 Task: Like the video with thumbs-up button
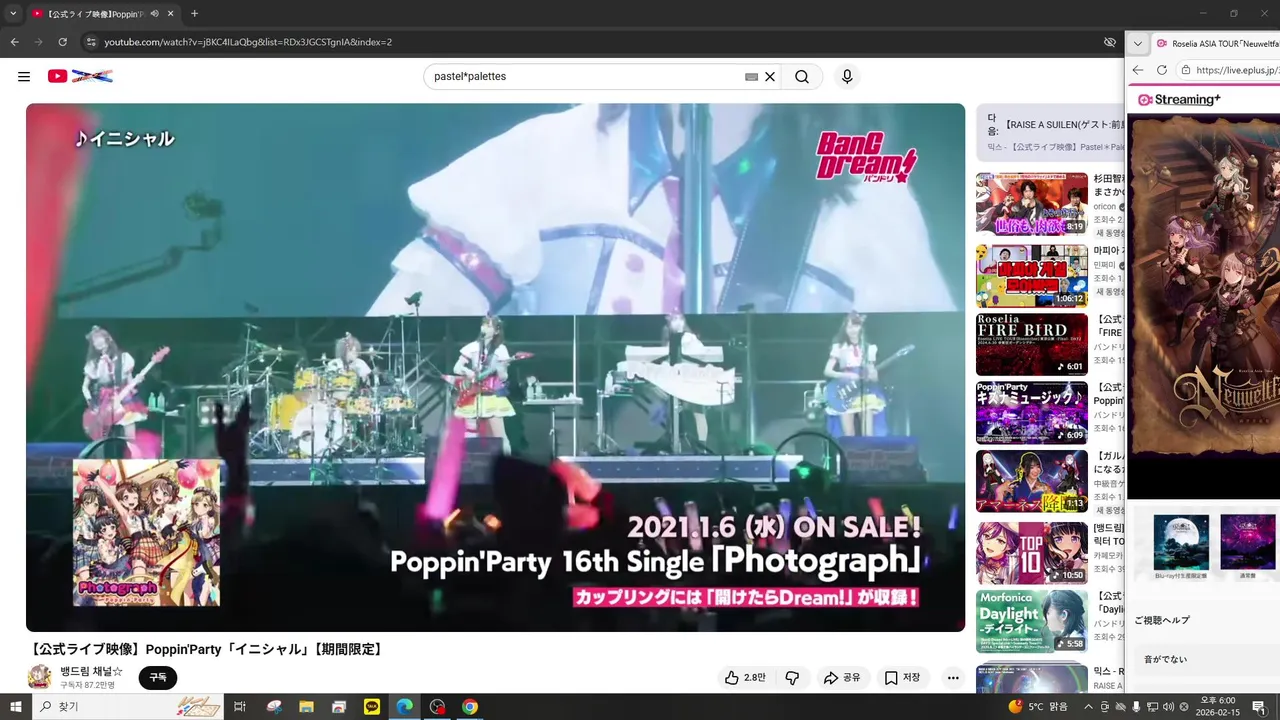point(746,677)
